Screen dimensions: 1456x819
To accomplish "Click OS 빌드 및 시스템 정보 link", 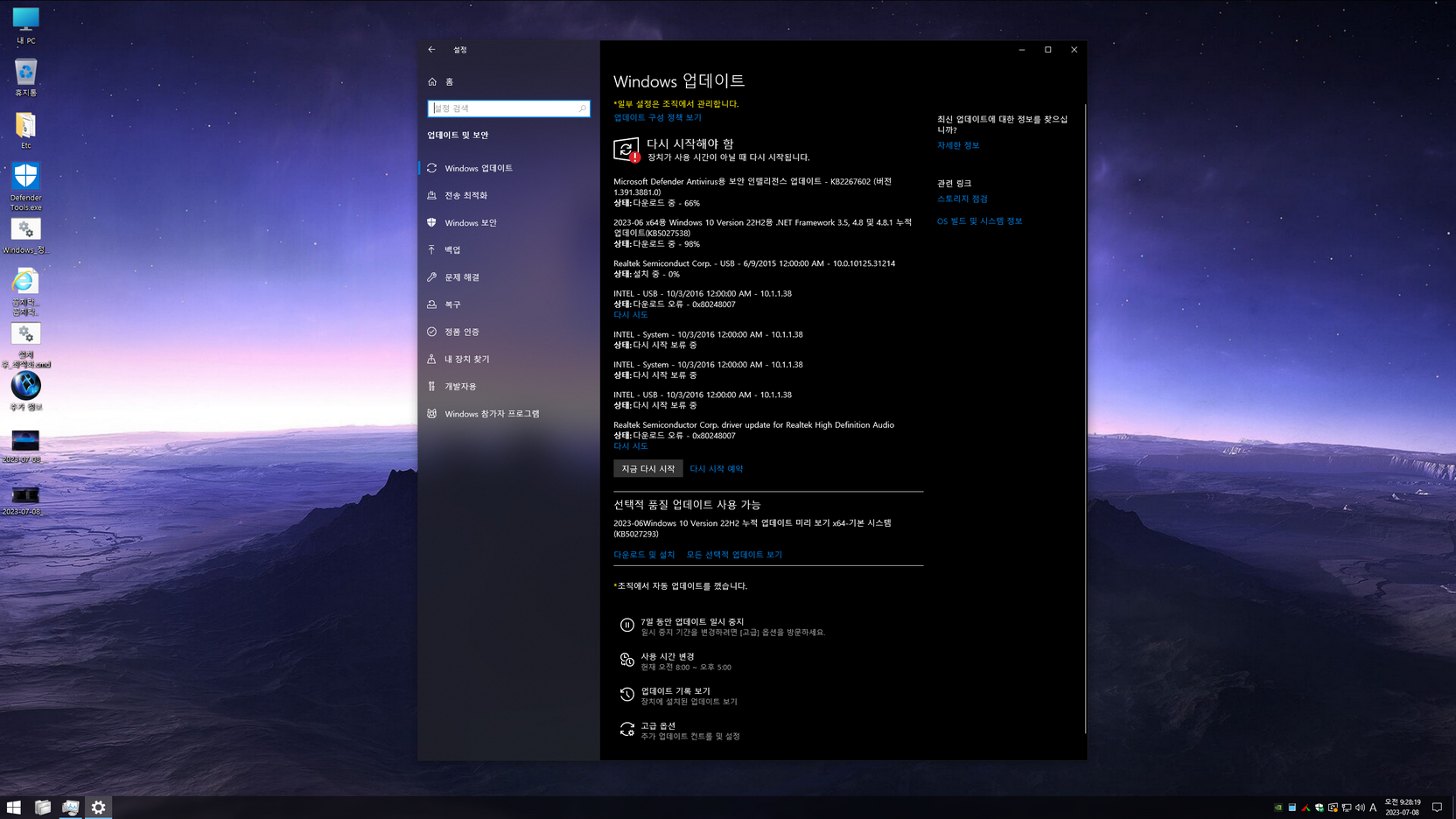I will pos(979,221).
